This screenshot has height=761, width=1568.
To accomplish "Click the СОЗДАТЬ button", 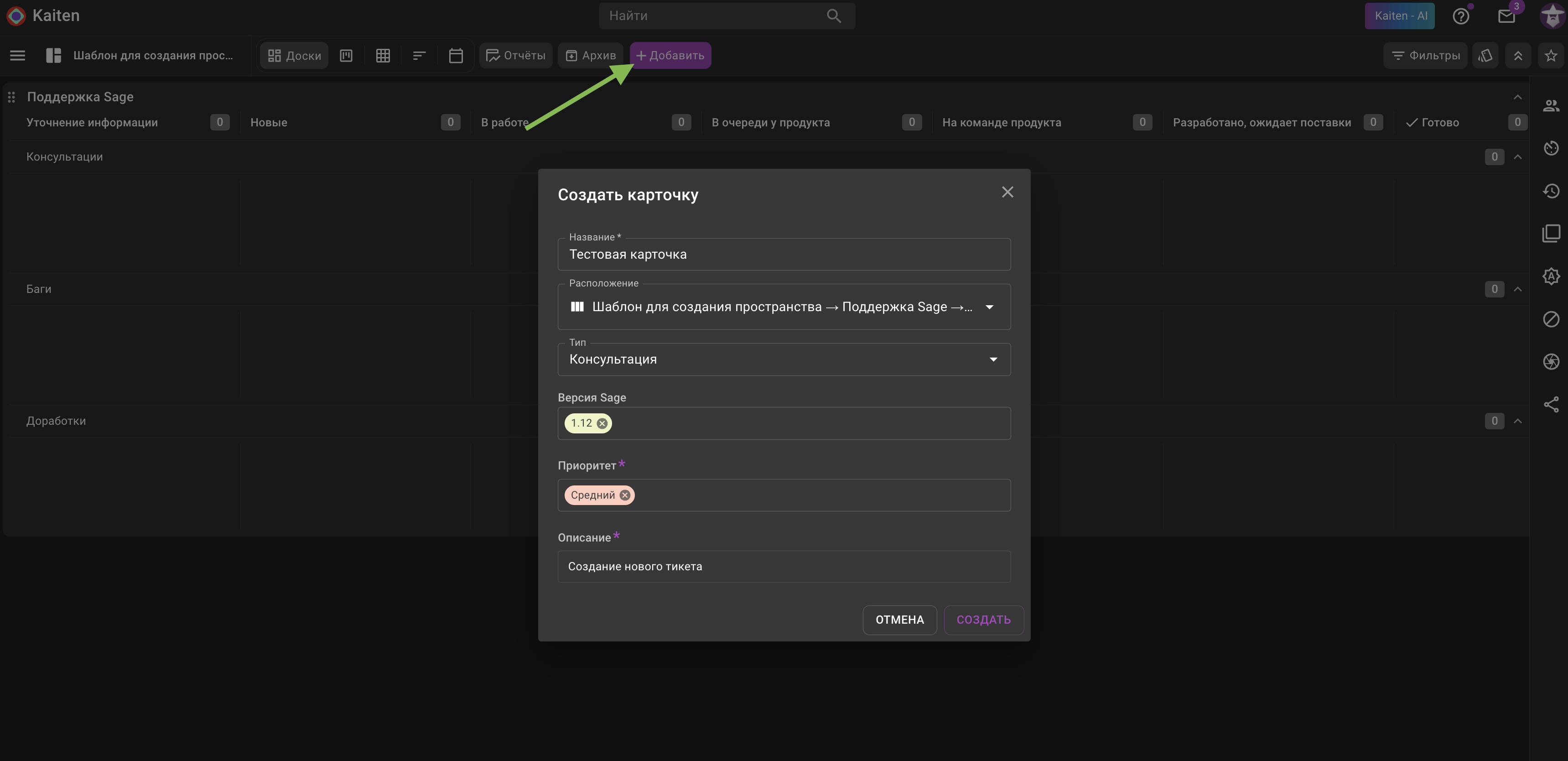I will 984,620.
